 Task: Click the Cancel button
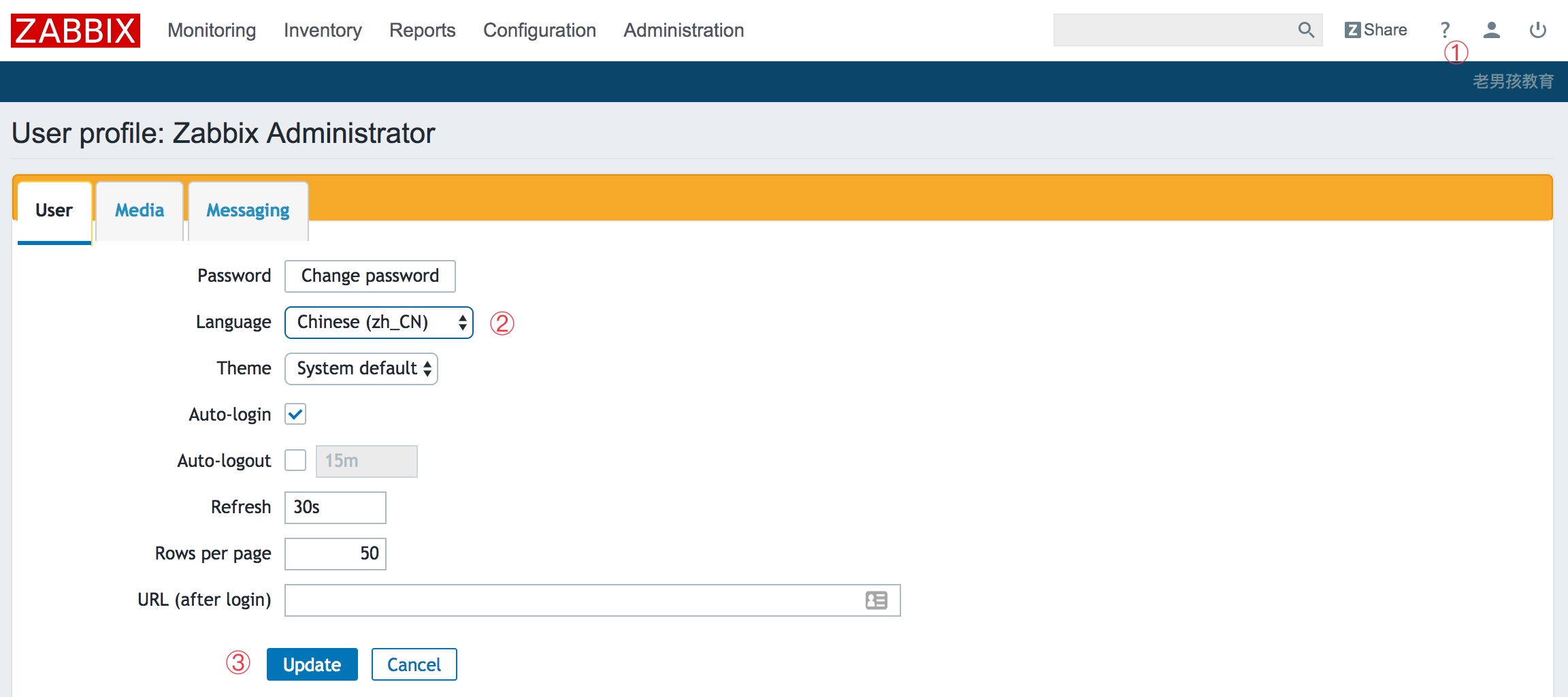(414, 664)
